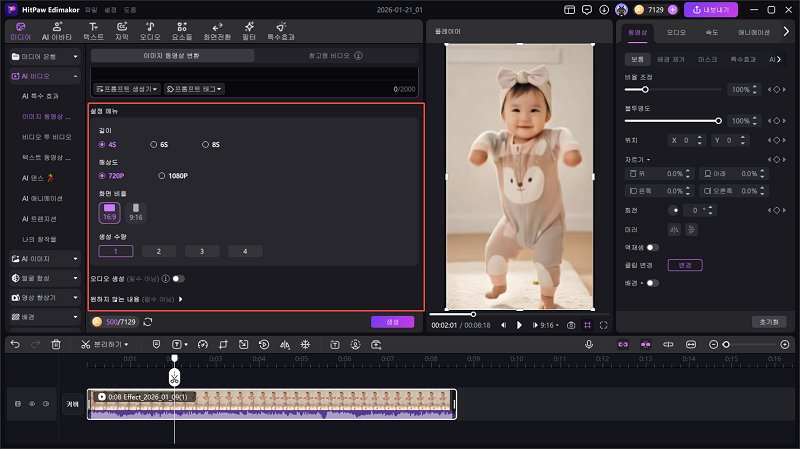Expand the Media Library dropdown
The width and height of the screenshot is (800, 449).
(x=76, y=57)
